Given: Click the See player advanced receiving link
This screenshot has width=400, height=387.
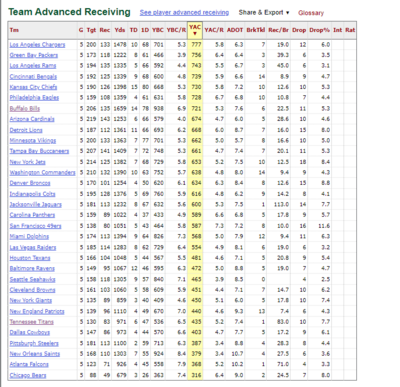Looking at the screenshot, I should tap(184, 13).
